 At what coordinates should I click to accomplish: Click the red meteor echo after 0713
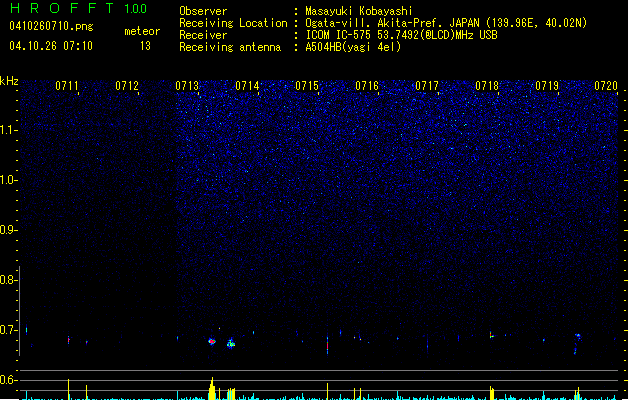point(212,342)
